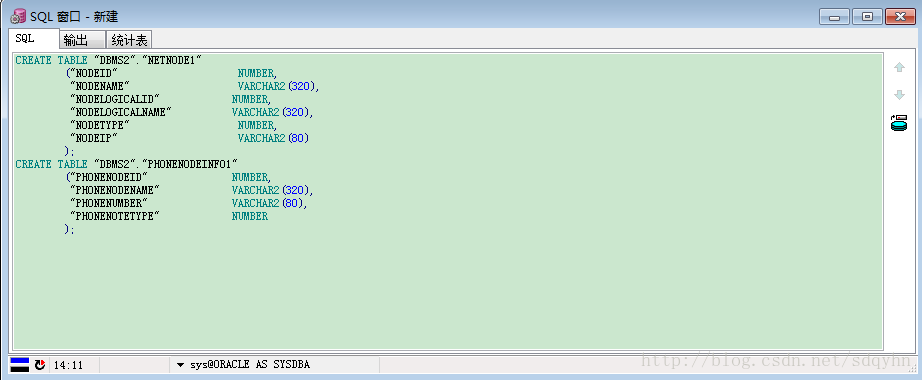Click the blue-black flag status icon
This screenshot has height=380, width=922.
[19, 365]
